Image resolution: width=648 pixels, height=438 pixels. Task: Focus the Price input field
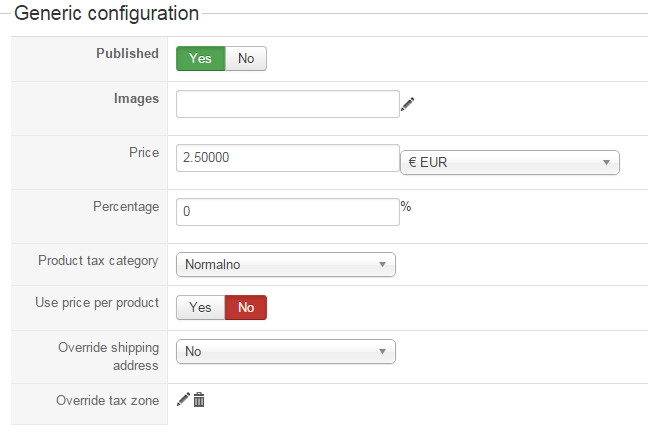tap(288, 158)
